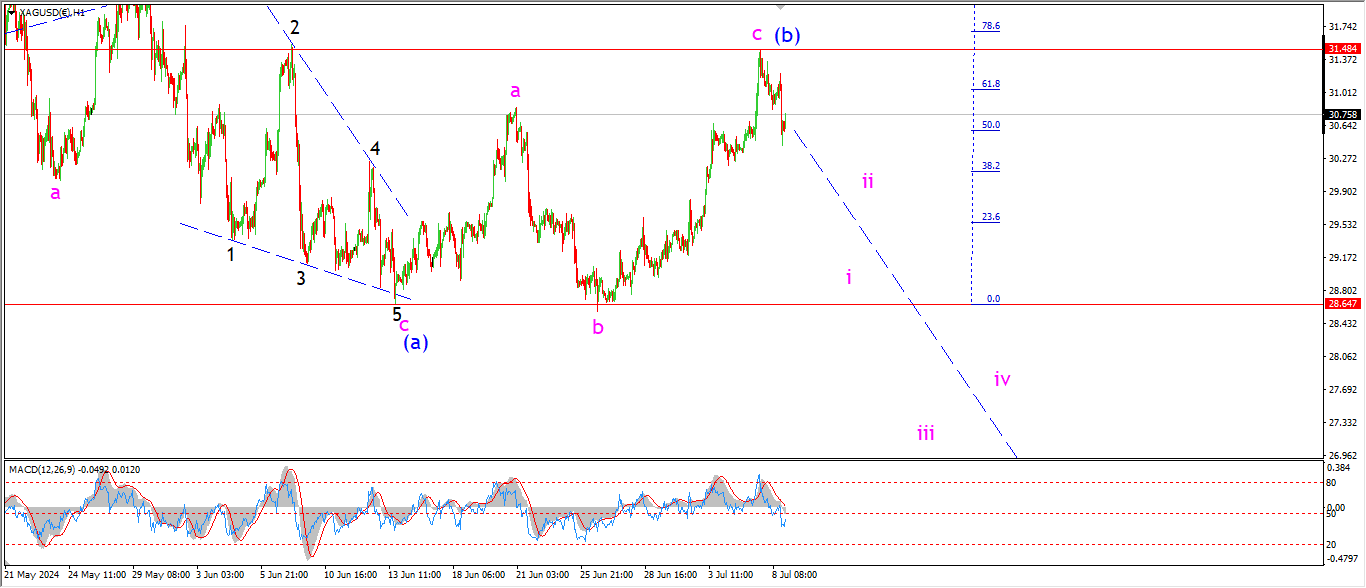
Task: Click the black wave number 2 label
Action: click(x=295, y=28)
